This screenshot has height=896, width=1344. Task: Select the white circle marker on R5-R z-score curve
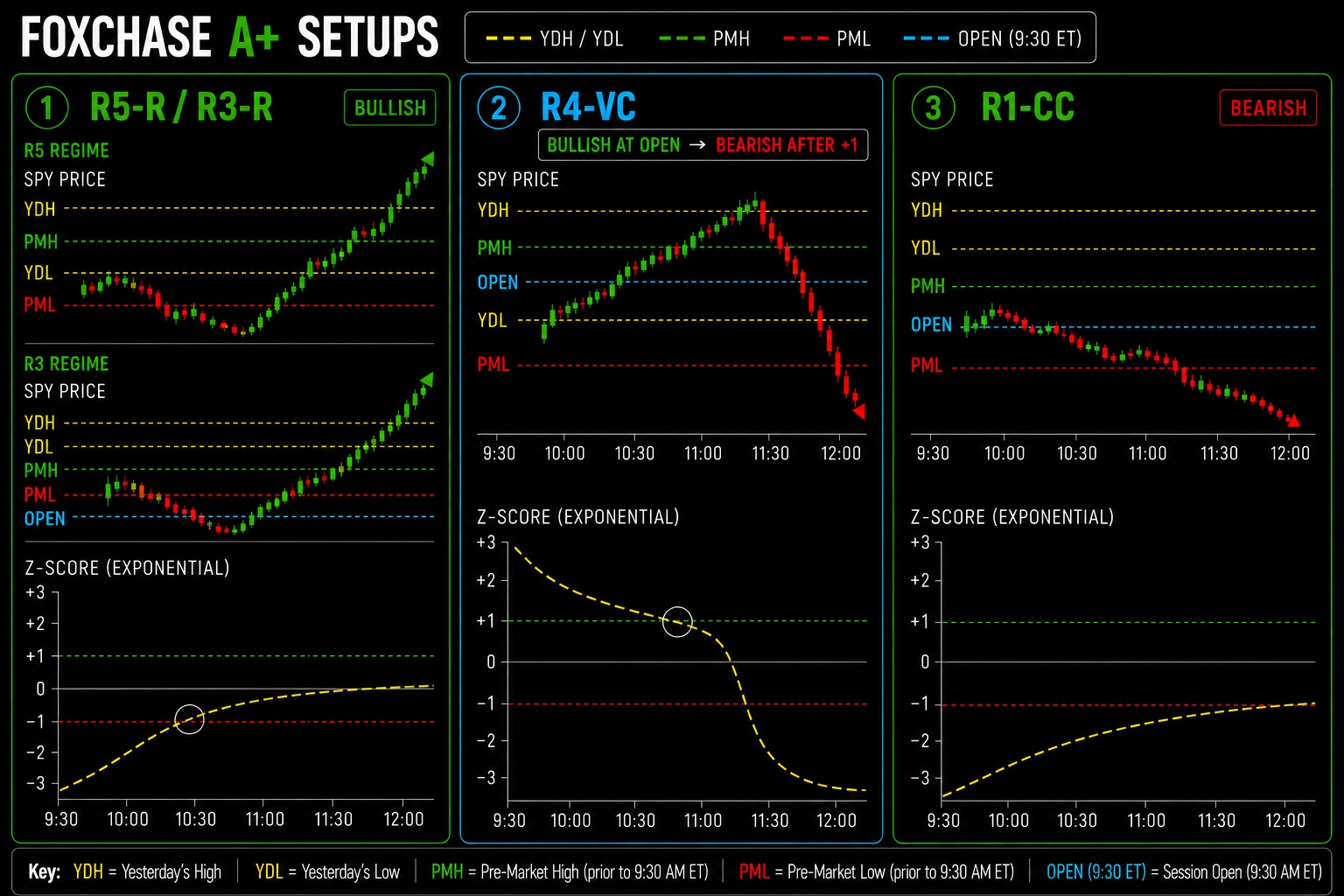tap(189, 719)
